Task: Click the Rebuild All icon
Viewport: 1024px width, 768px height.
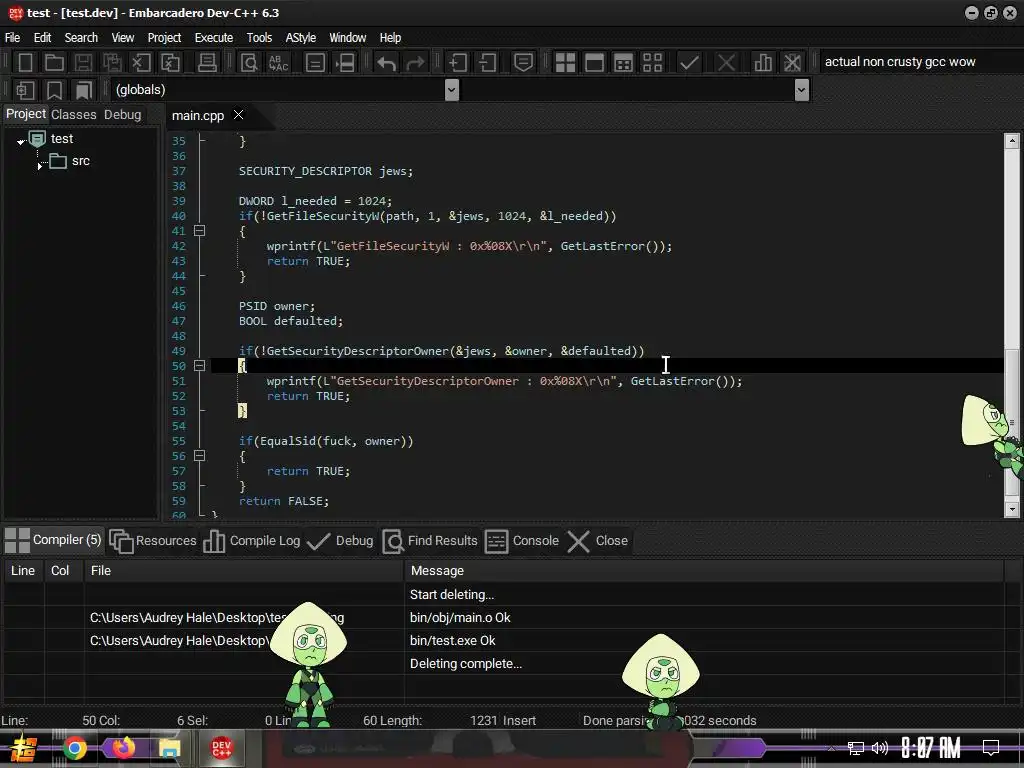Action: click(x=652, y=63)
